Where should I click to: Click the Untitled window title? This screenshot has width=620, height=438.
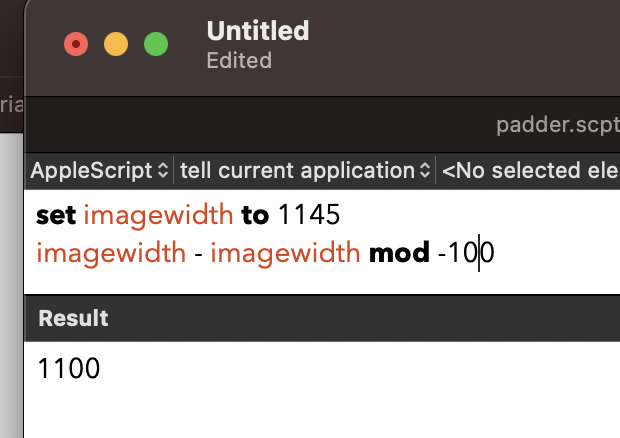point(257,31)
